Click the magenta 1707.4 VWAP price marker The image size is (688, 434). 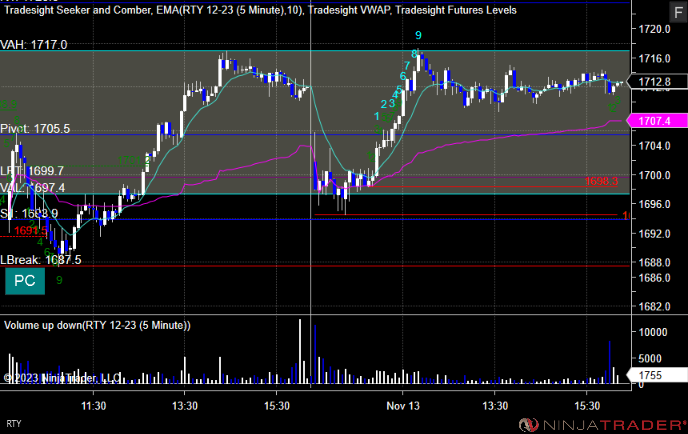pos(657,121)
